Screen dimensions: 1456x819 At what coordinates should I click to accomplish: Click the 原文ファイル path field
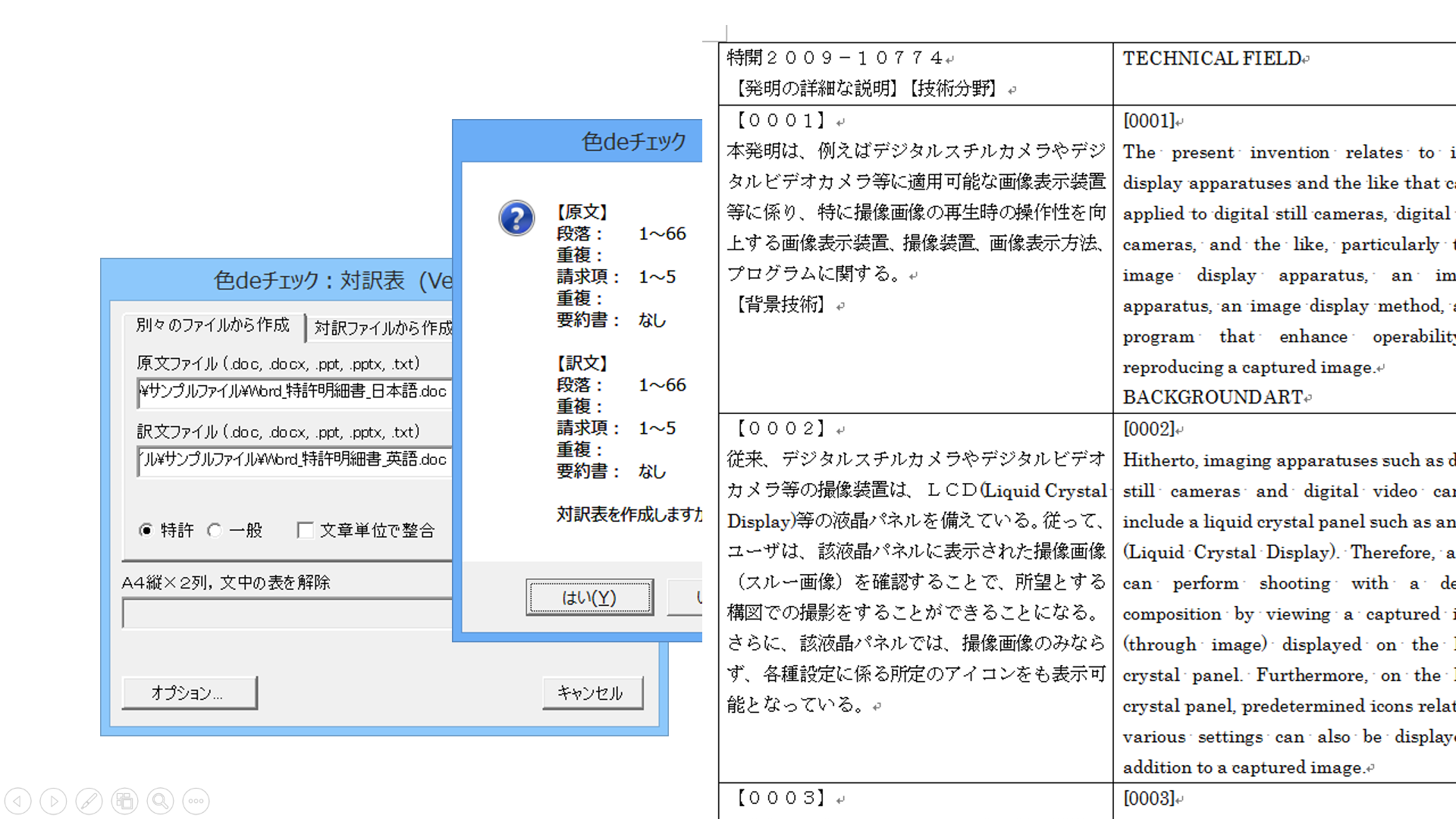pyautogui.click(x=294, y=392)
